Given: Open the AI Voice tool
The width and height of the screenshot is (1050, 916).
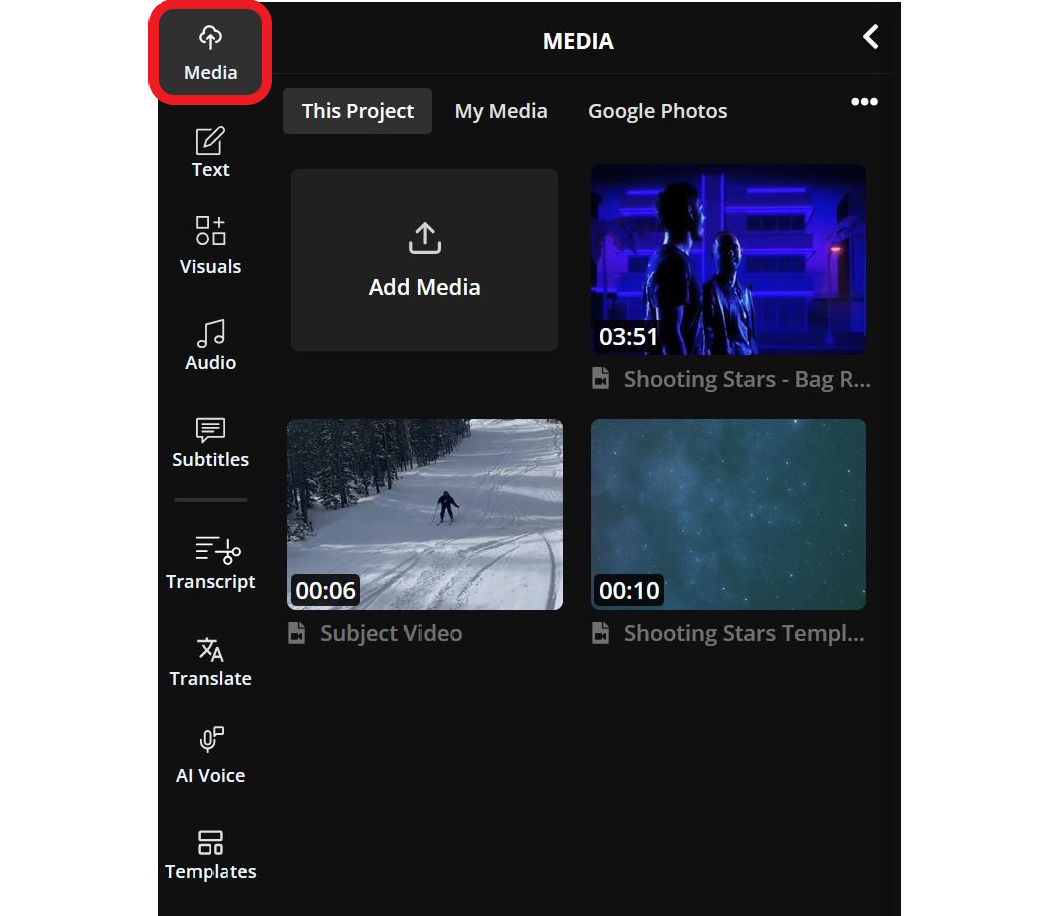Looking at the screenshot, I should click(x=210, y=757).
